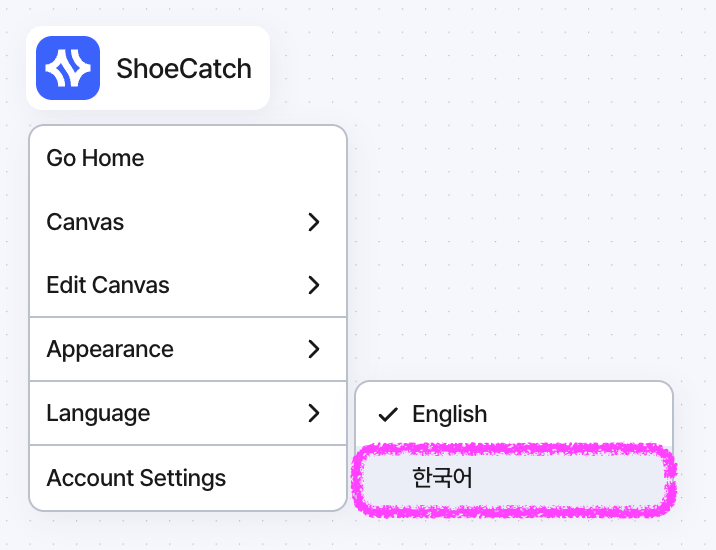716x550 pixels.
Task: Switch language to 한국어
Action: click(514, 478)
